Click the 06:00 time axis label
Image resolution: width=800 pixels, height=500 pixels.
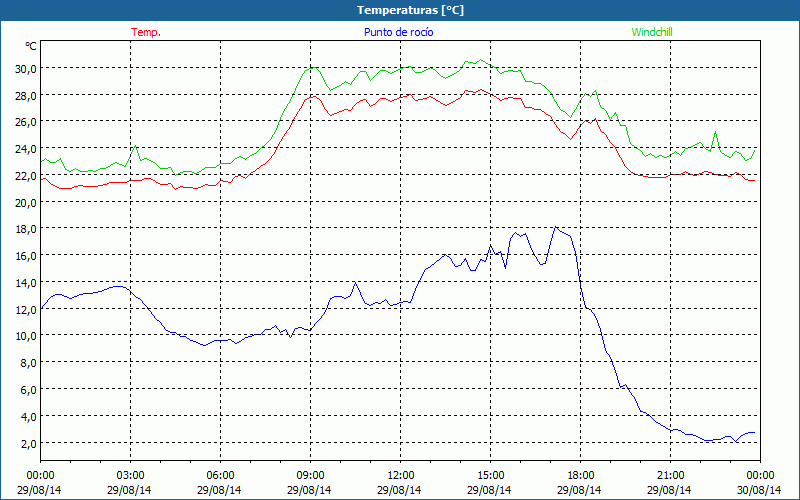(220, 476)
